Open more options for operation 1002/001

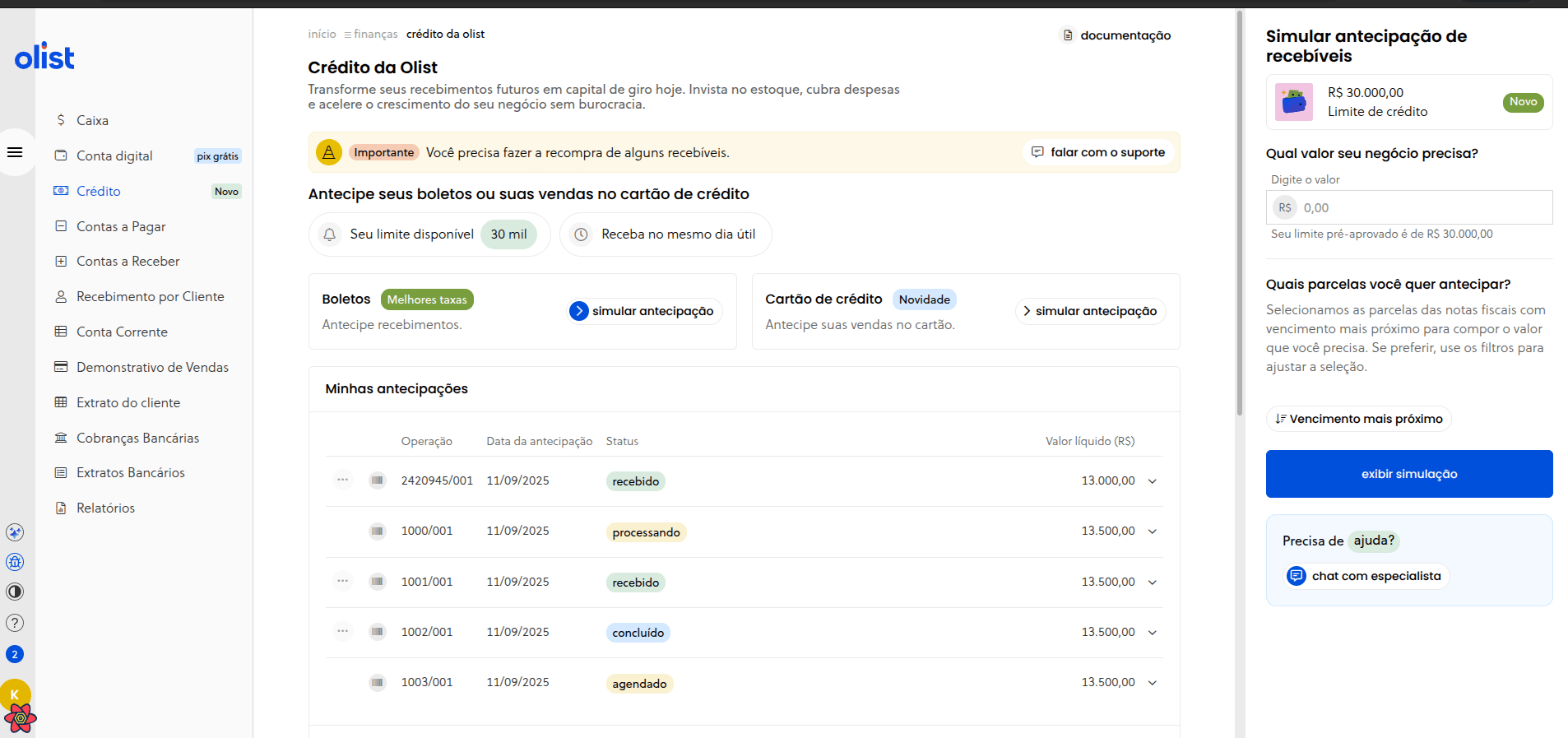pyautogui.click(x=343, y=631)
